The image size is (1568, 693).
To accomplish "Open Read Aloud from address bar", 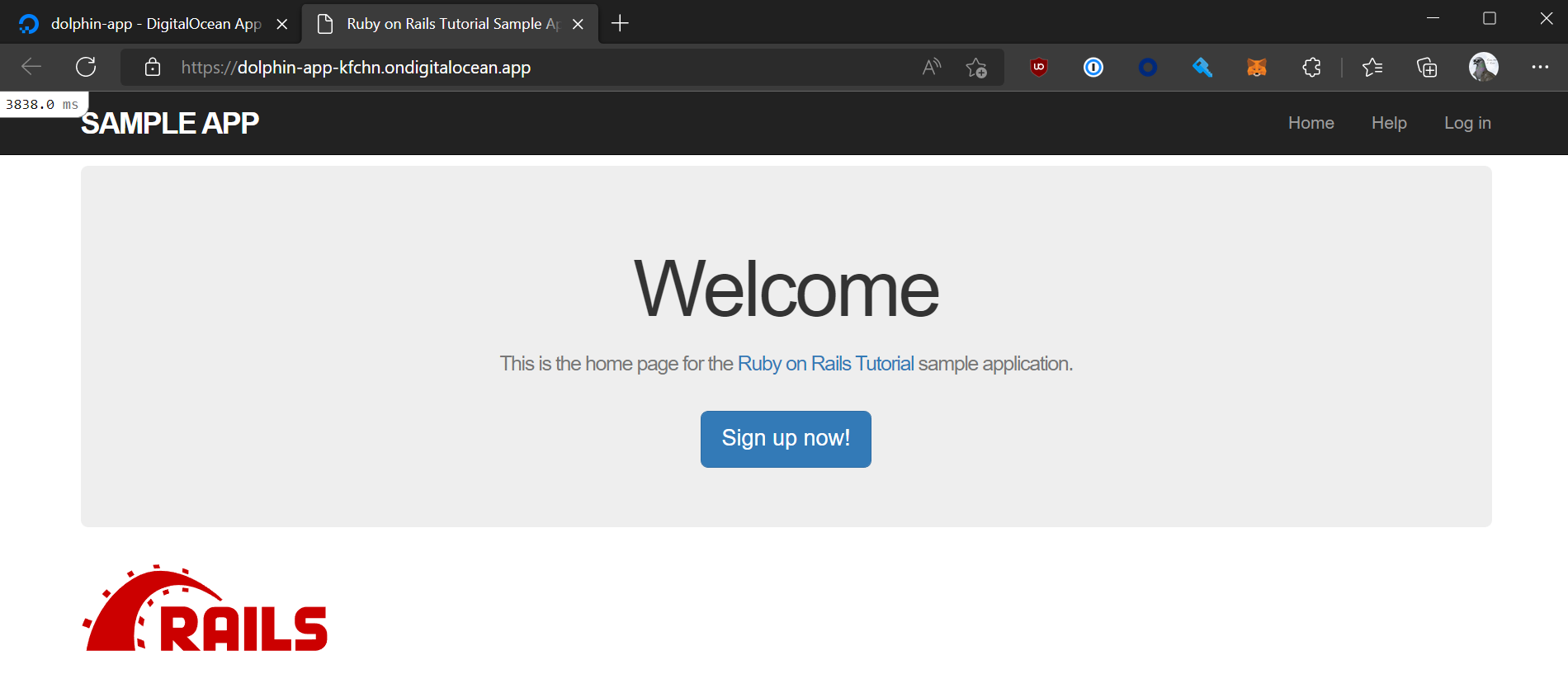I will pyautogui.click(x=932, y=68).
